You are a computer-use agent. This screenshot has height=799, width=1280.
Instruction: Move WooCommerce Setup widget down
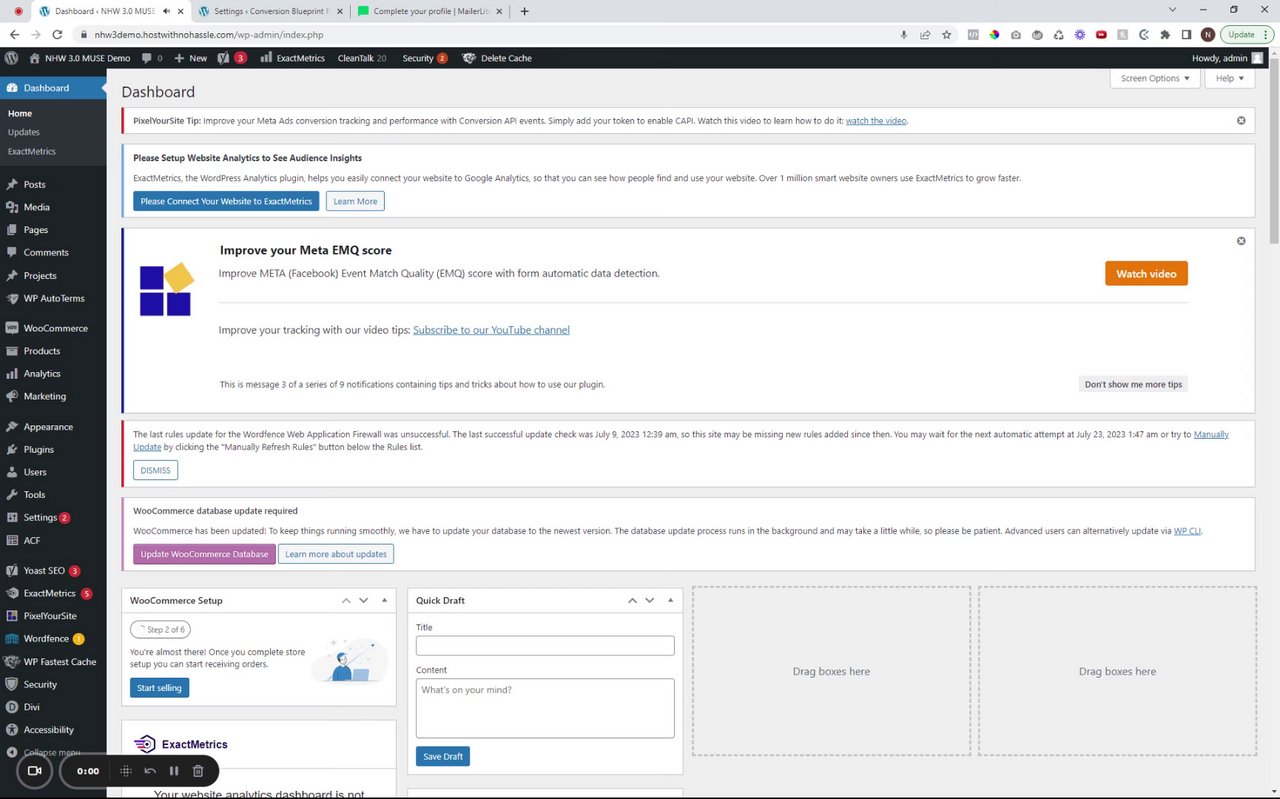363,601
